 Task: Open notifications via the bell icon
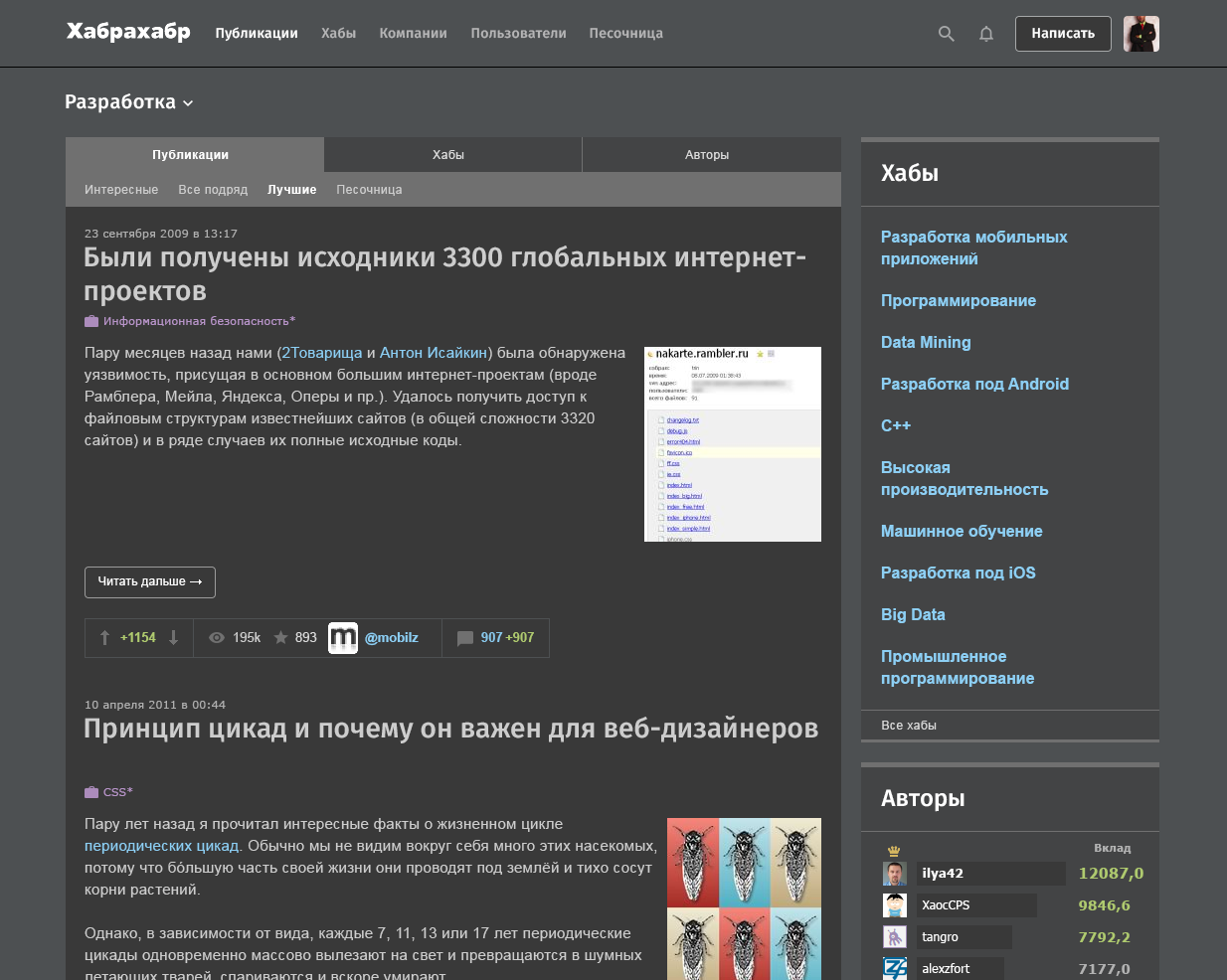pyautogui.click(x=985, y=33)
